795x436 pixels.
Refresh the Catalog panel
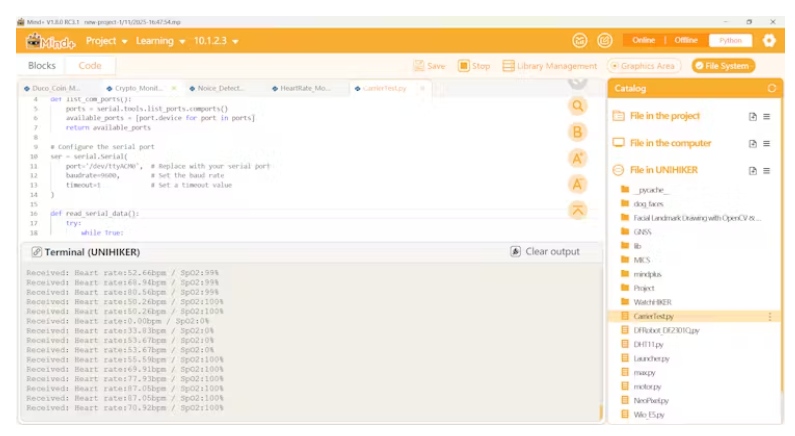(x=771, y=88)
